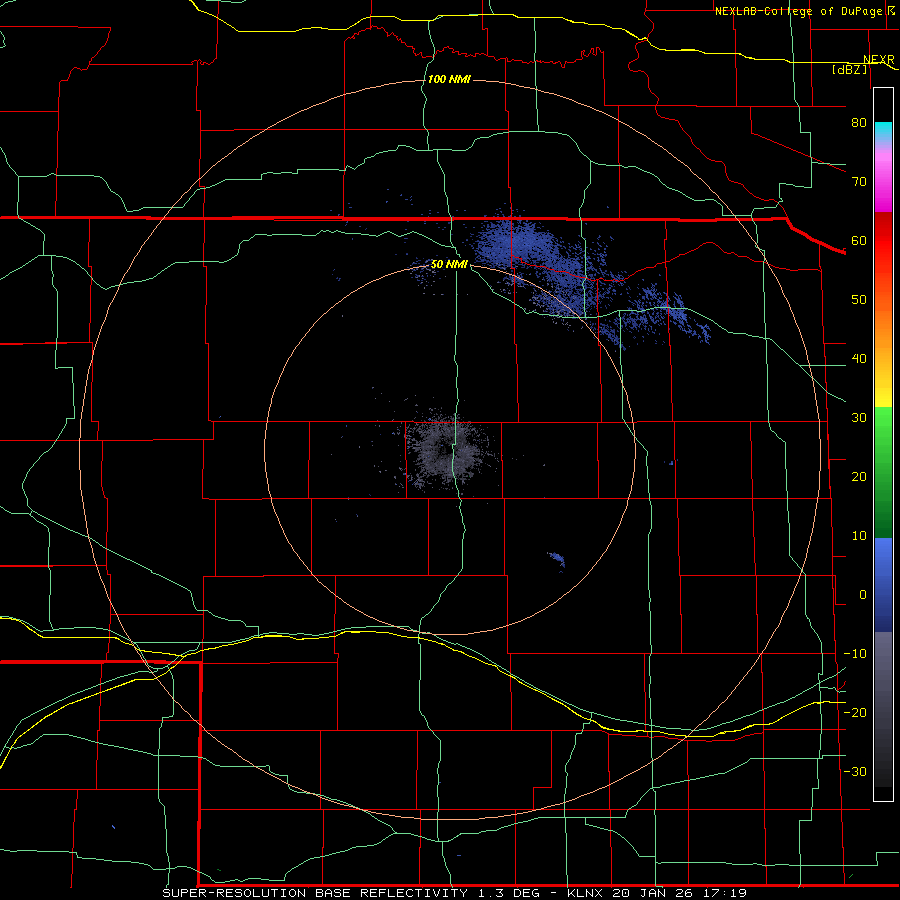900x900 pixels.
Task: Click the orange segment of the color bar
Action: click(883, 327)
